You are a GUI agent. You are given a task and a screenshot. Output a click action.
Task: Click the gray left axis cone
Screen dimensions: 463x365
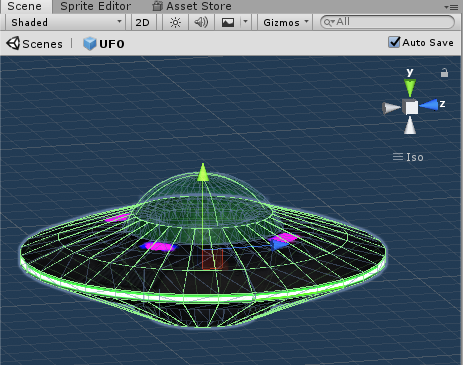click(x=391, y=108)
